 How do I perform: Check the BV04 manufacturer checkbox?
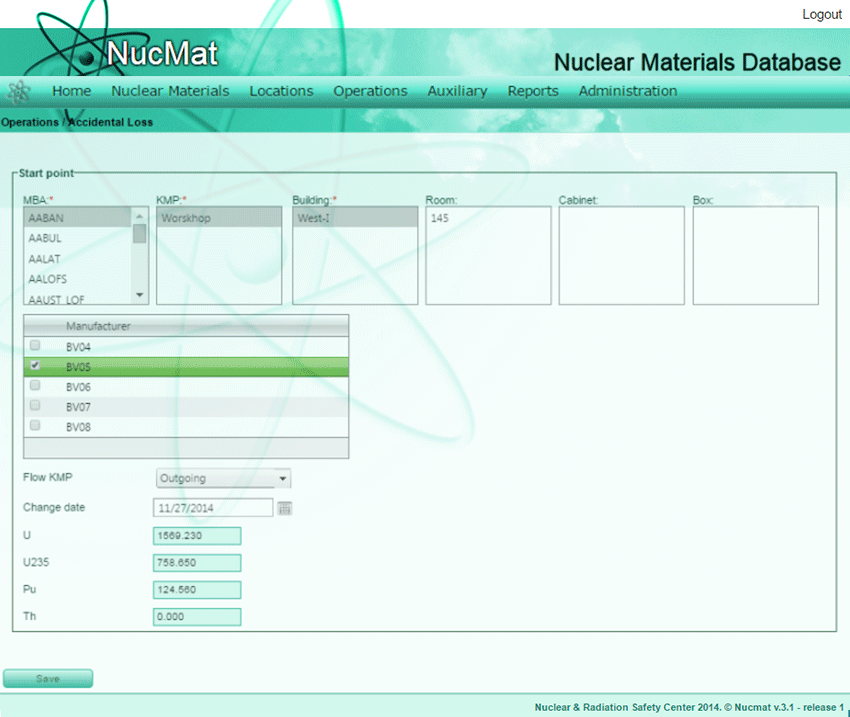(35, 345)
